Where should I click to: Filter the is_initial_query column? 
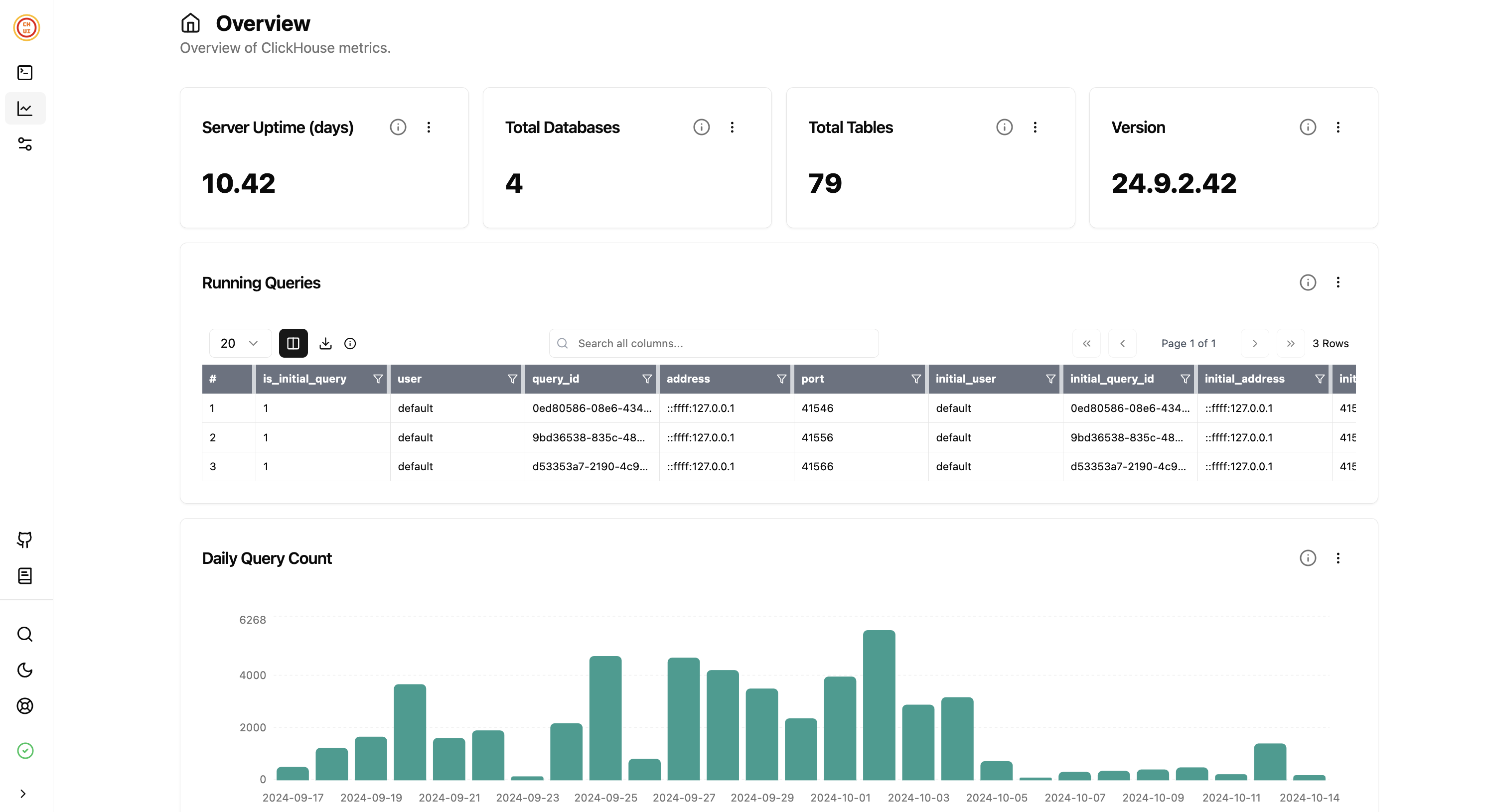pyautogui.click(x=378, y=379)
